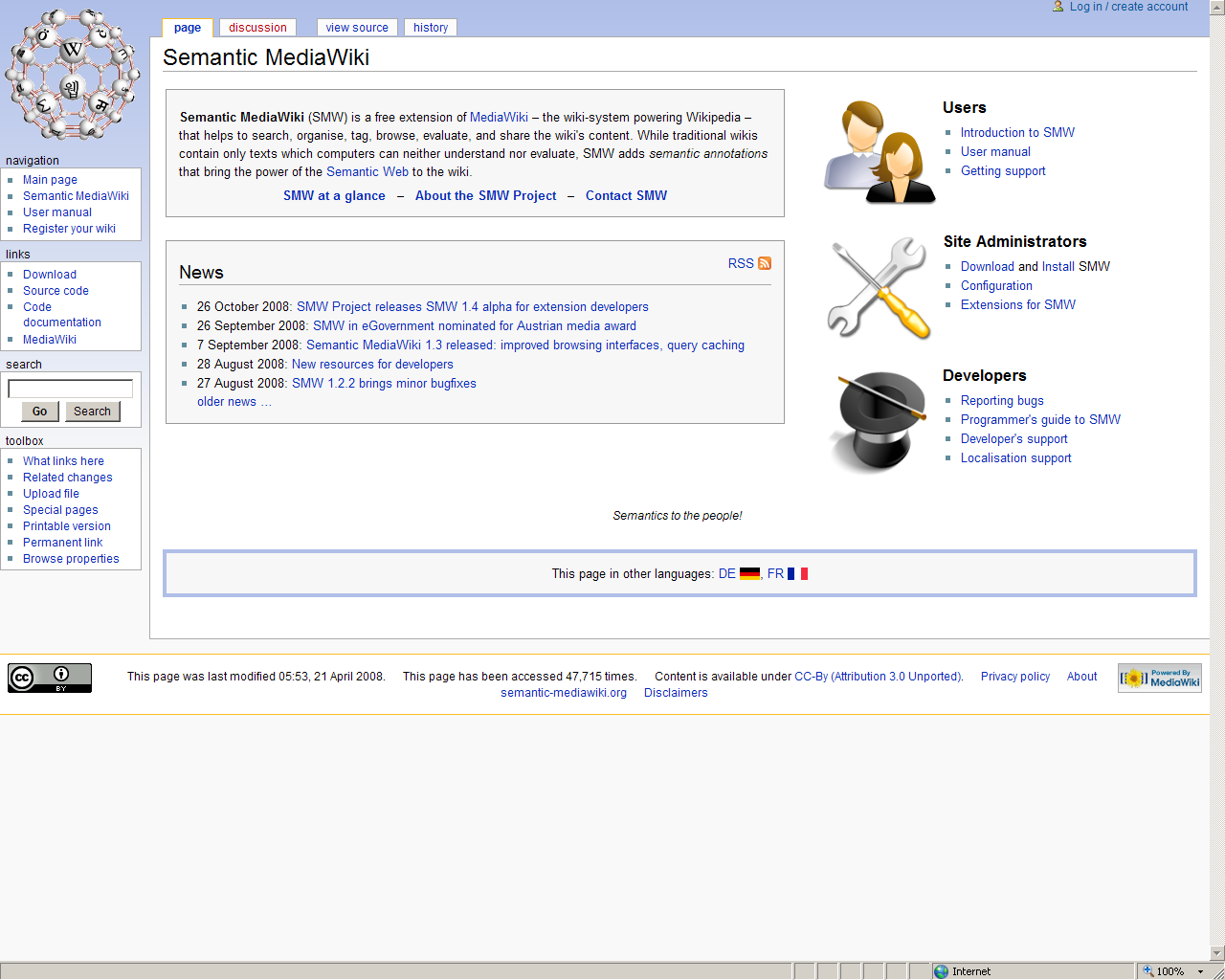1225x980 pixels.
Task: Click the user icon beside Log in
Action: pyautogui.click(x=1058, y=7)
